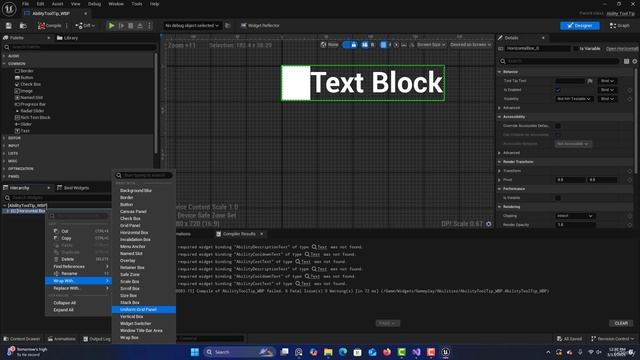Open the Windows Start menu
Image resolution: width=640 pixels, height=360 pixels.
195,352
